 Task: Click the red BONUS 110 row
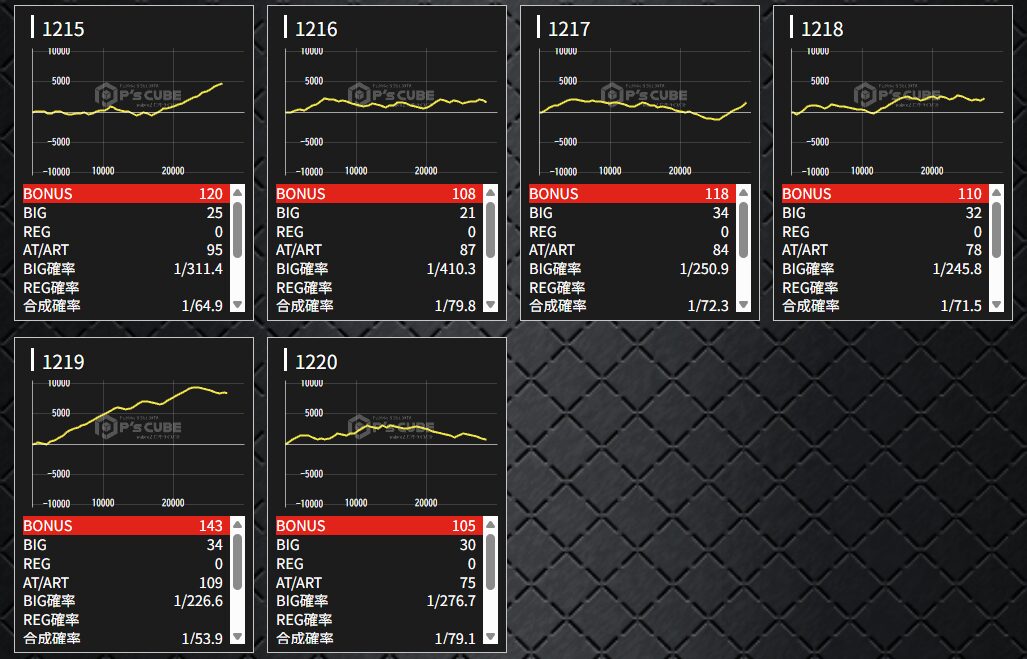click(x=885, y=193)
